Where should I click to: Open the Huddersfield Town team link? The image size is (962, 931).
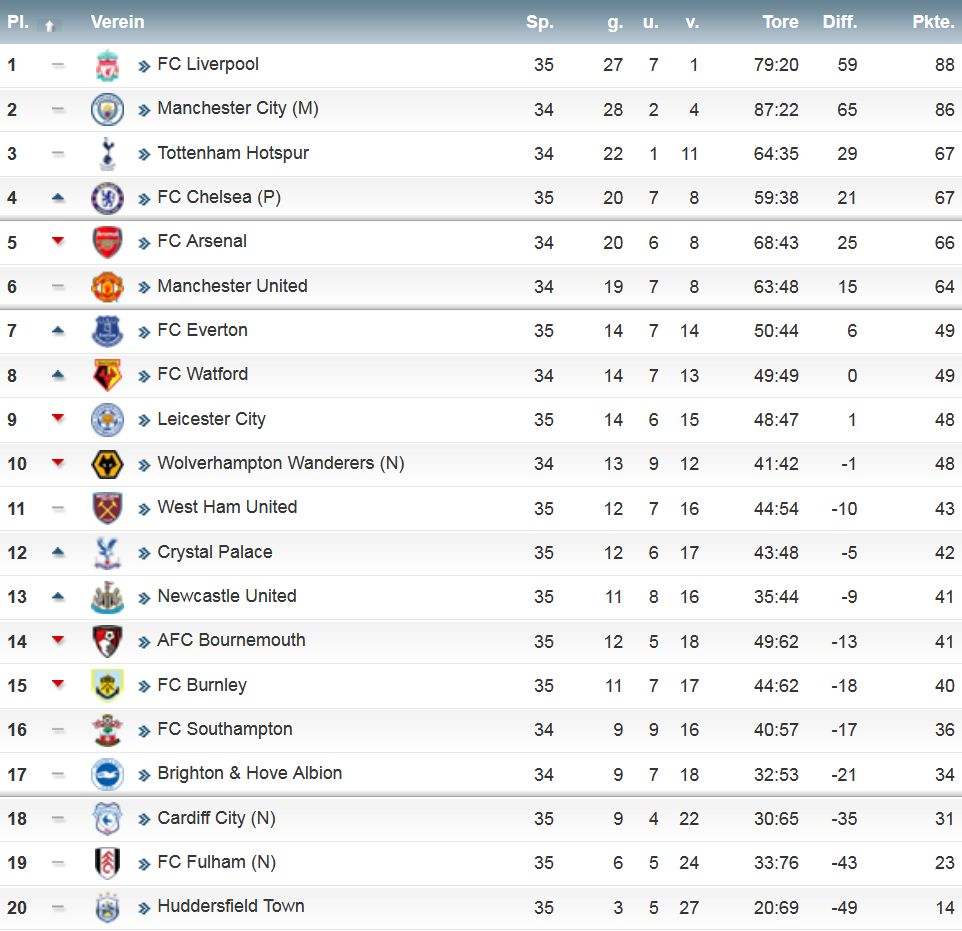point(231,906)
